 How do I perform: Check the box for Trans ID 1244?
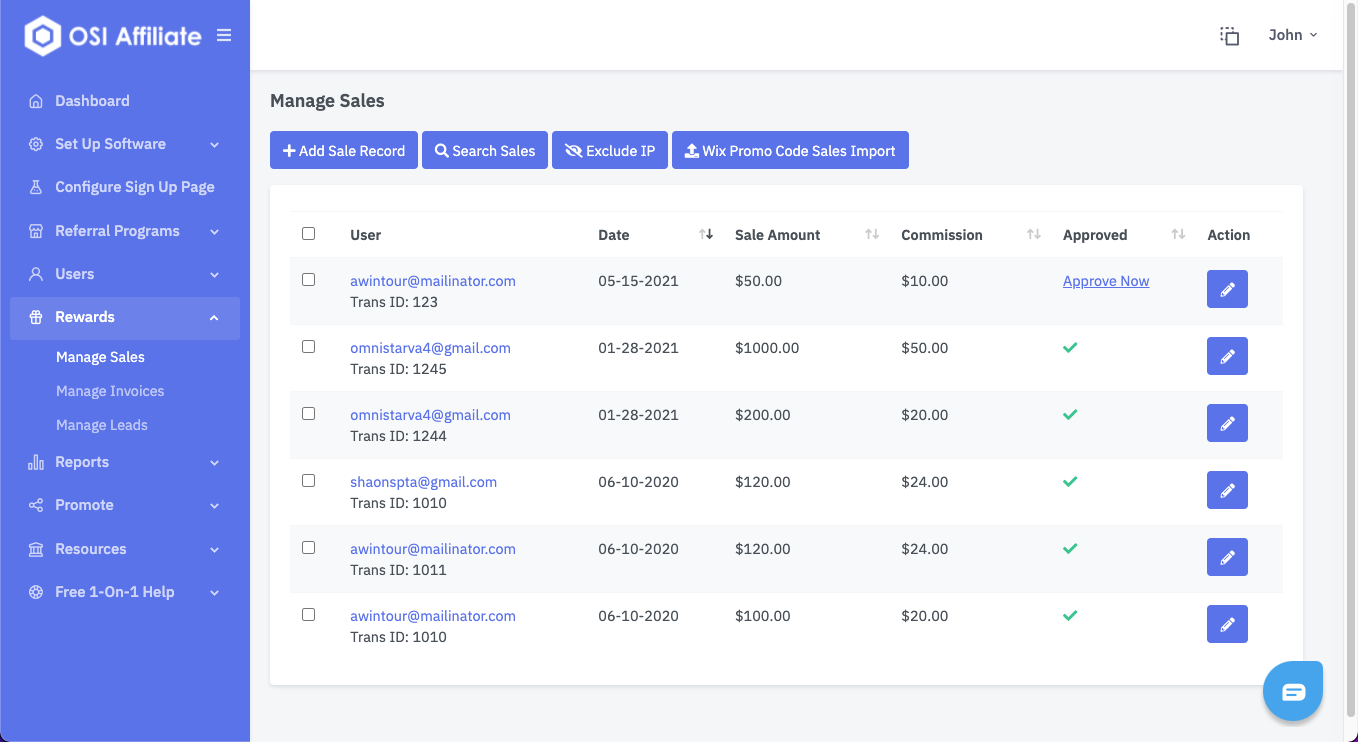click(308, 414)
